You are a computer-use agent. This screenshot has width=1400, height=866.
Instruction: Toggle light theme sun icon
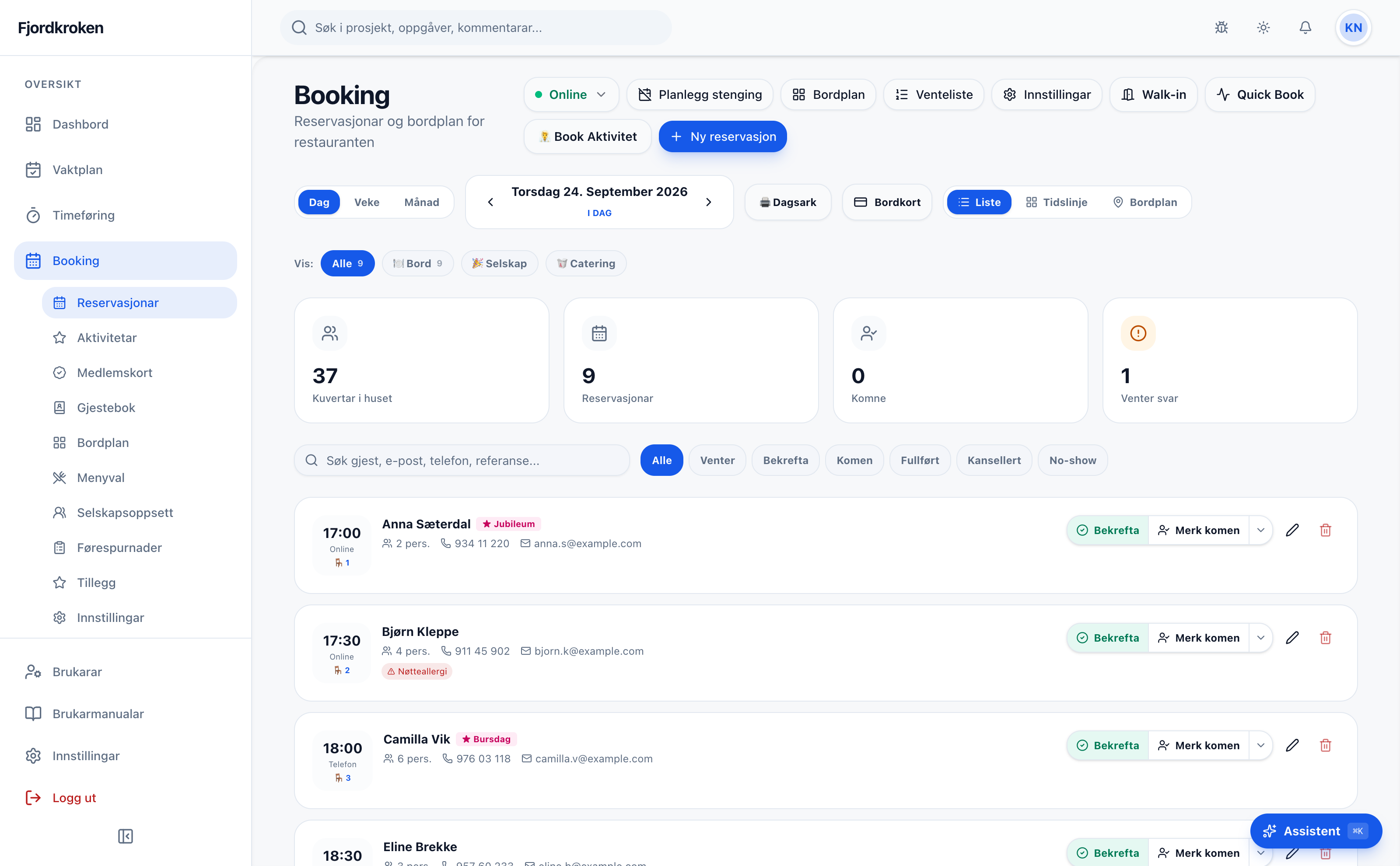tap(1263, 28)
